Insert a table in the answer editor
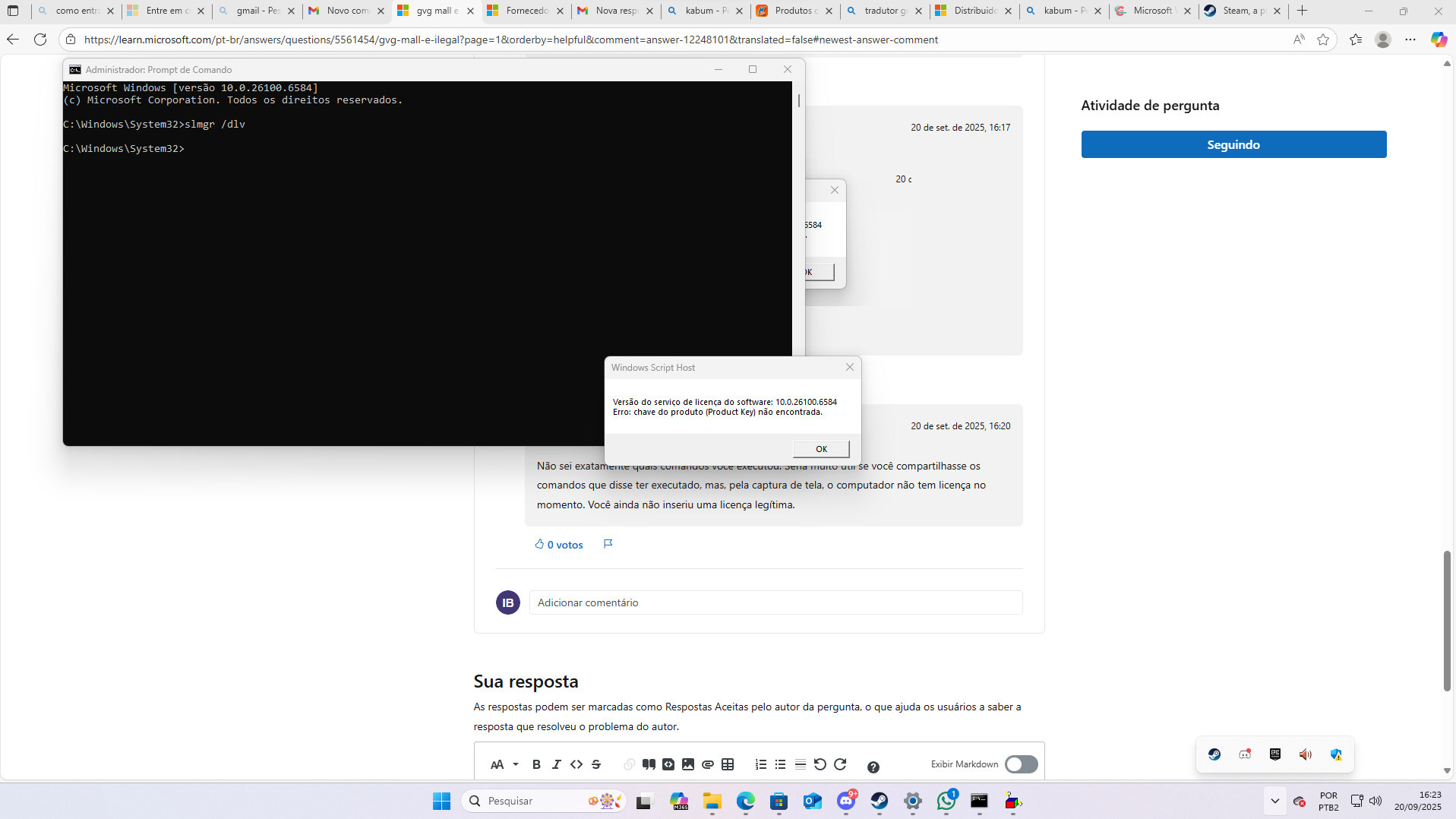This screenshot has width=1456, height=819. (728, 764)
